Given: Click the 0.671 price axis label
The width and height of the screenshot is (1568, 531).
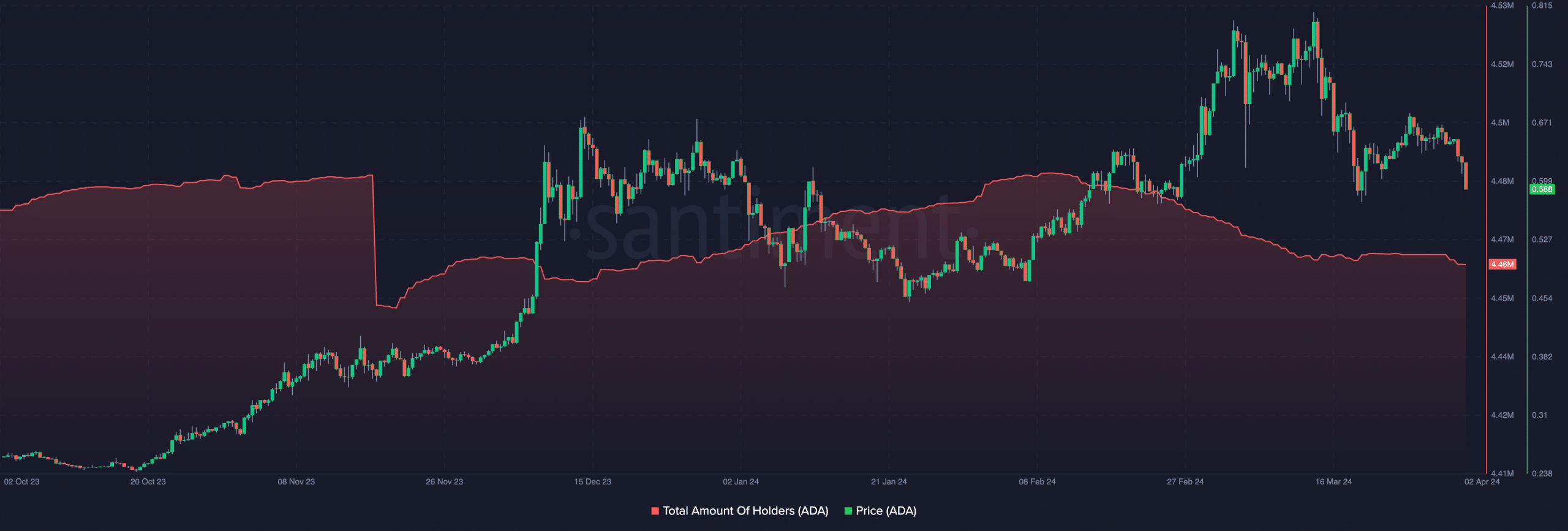Looking at the screenshot, I should pyautogui.click(x=1542, y=122).
